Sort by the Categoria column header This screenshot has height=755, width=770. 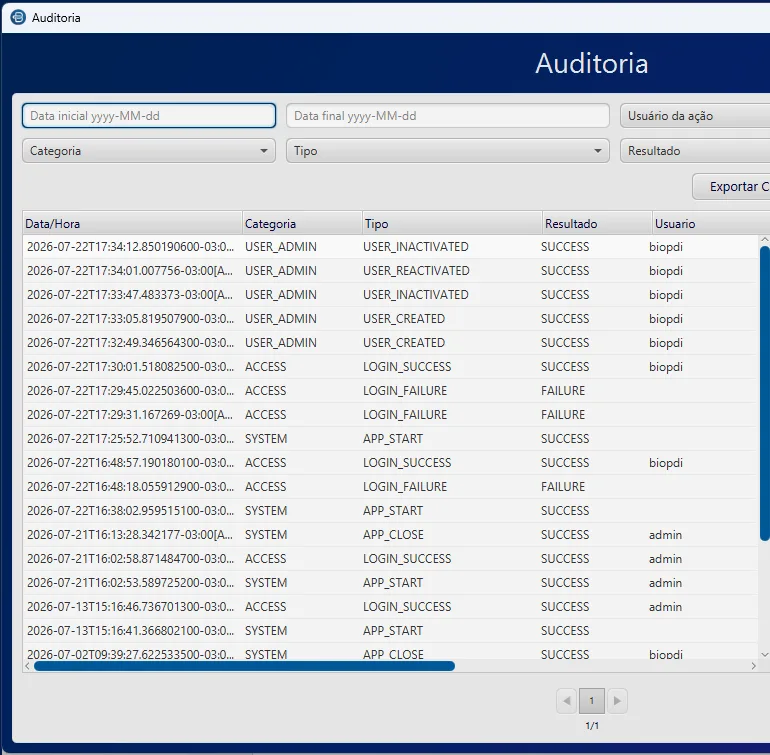tap(302, 224)
